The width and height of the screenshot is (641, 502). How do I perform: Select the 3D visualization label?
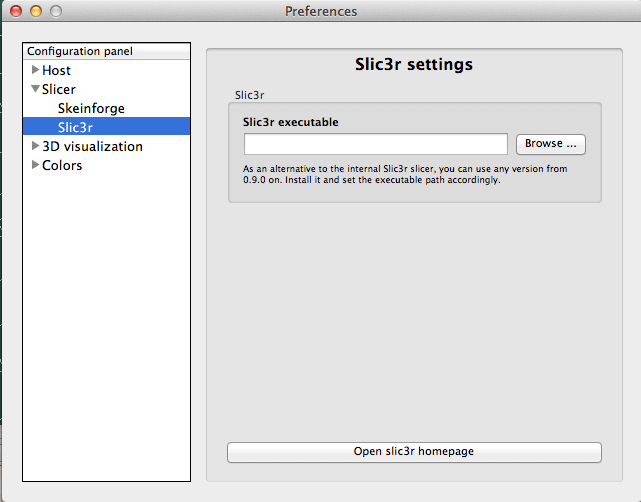92,146
